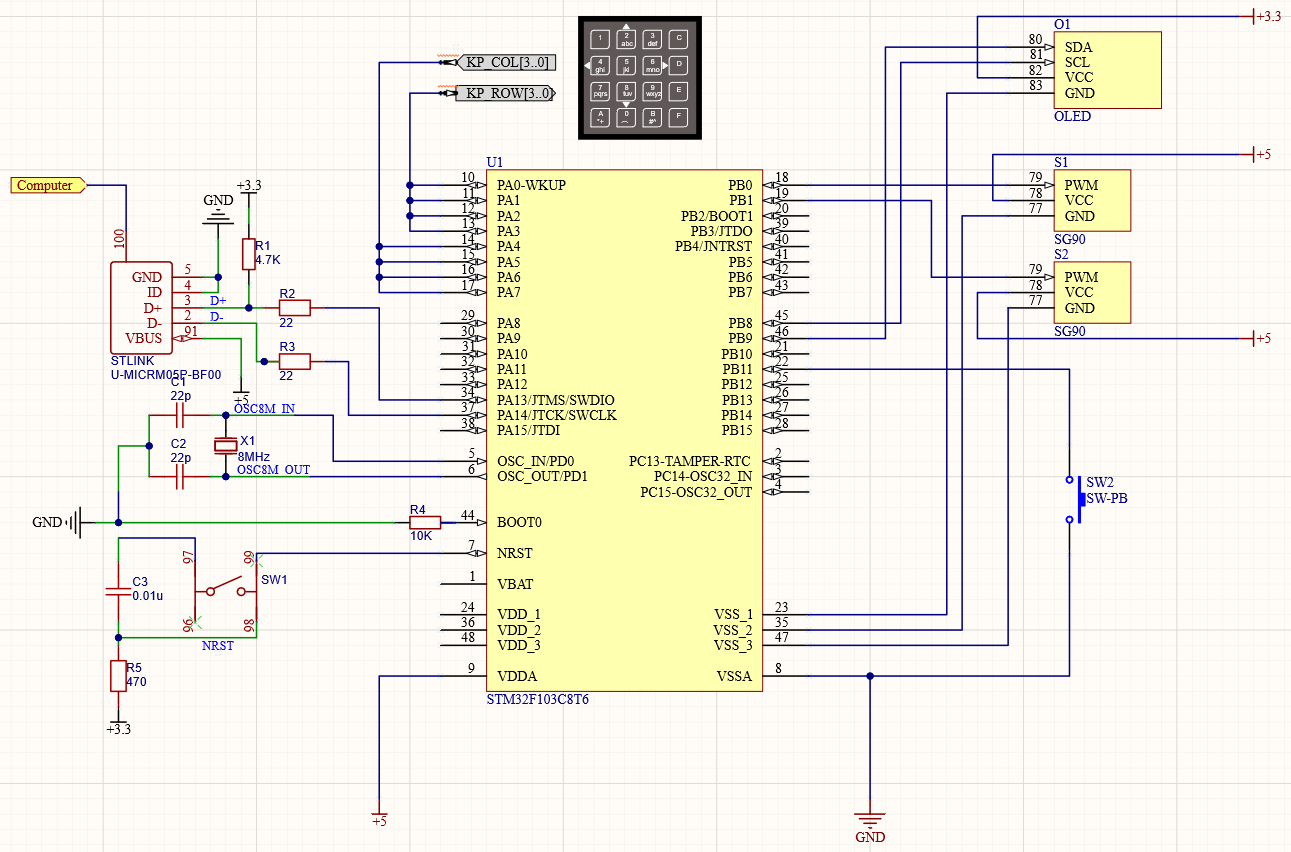Click the +5 power port beside servo S1
This screenshot has width=1291, height=852.
click(1262, 154)
